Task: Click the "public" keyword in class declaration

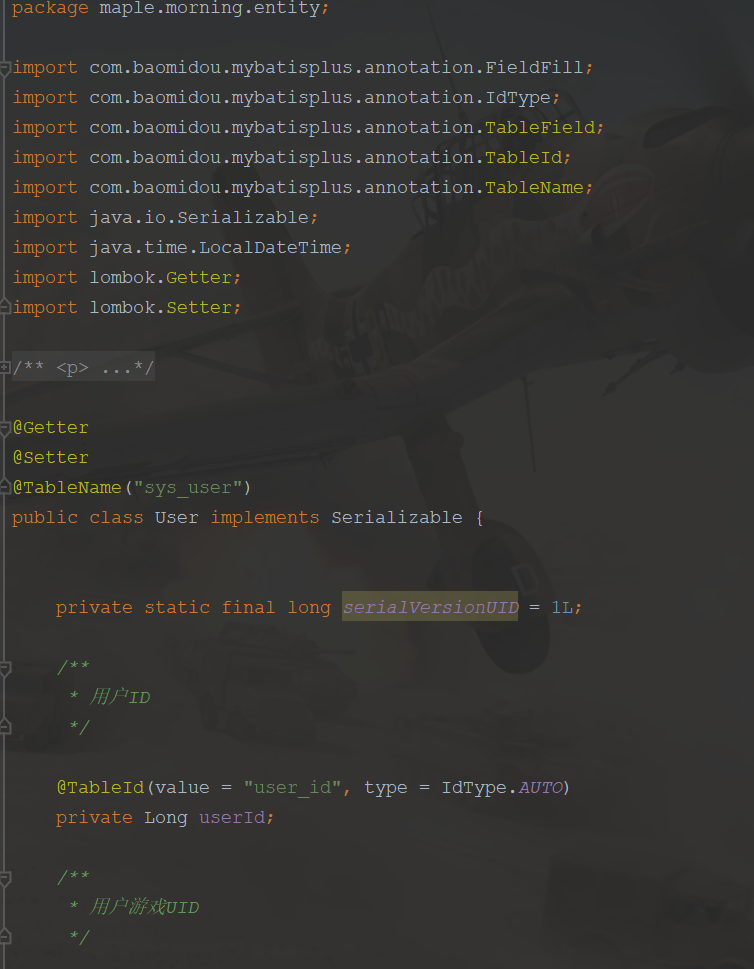Action: [45, 518]
